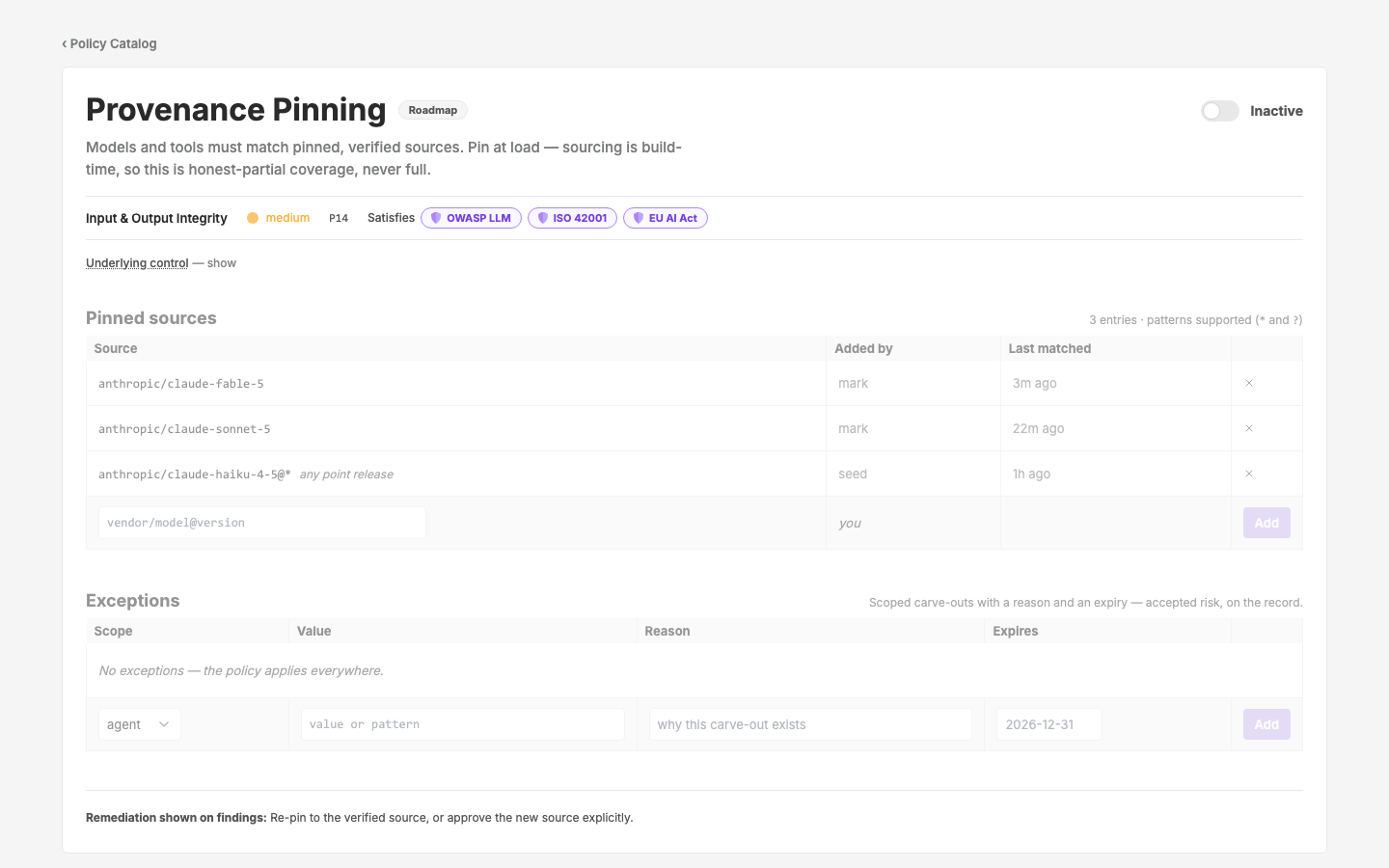Click ISO 42001 shield icon

point(543,218)
